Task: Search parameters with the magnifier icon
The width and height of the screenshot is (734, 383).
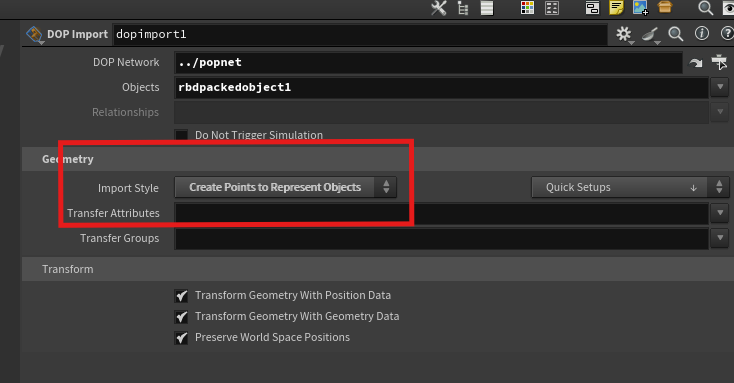Action: [675, 34]
